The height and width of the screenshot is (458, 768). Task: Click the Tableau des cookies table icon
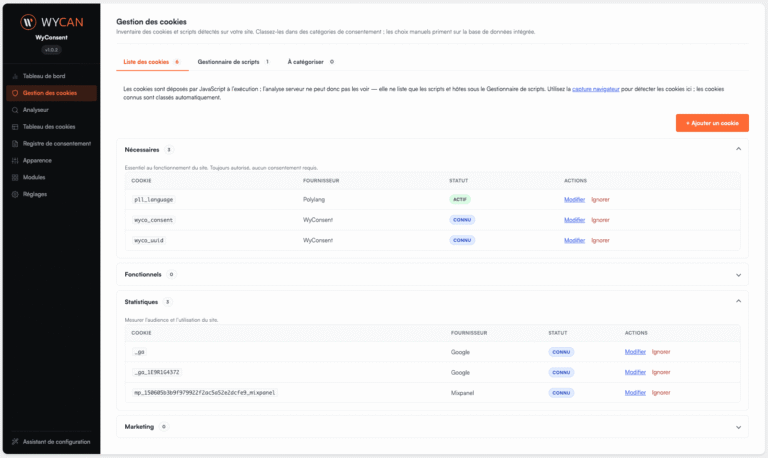[x=15, y=127]
